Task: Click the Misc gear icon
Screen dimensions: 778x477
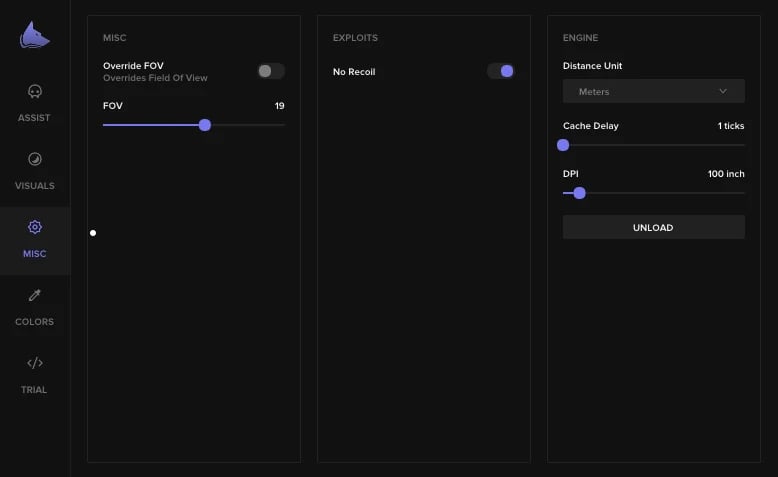Action: pyautogui.click(x=35, y=227)
